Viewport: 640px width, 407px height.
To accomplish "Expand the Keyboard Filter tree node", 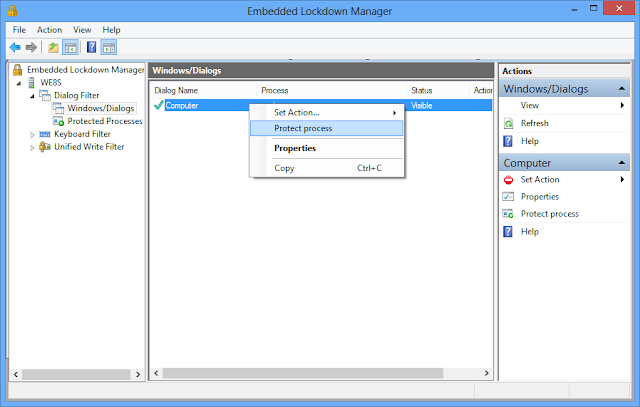I will pos(32,135).
